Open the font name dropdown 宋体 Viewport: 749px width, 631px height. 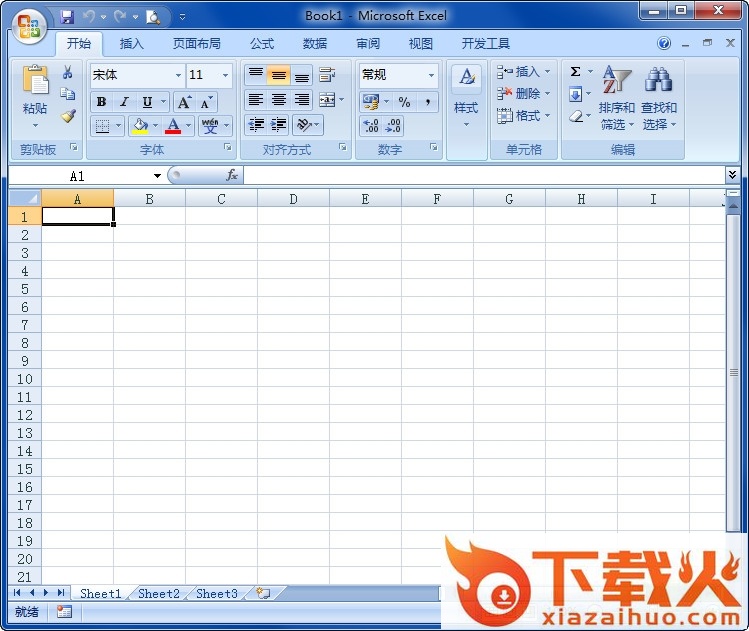[178, 75]
